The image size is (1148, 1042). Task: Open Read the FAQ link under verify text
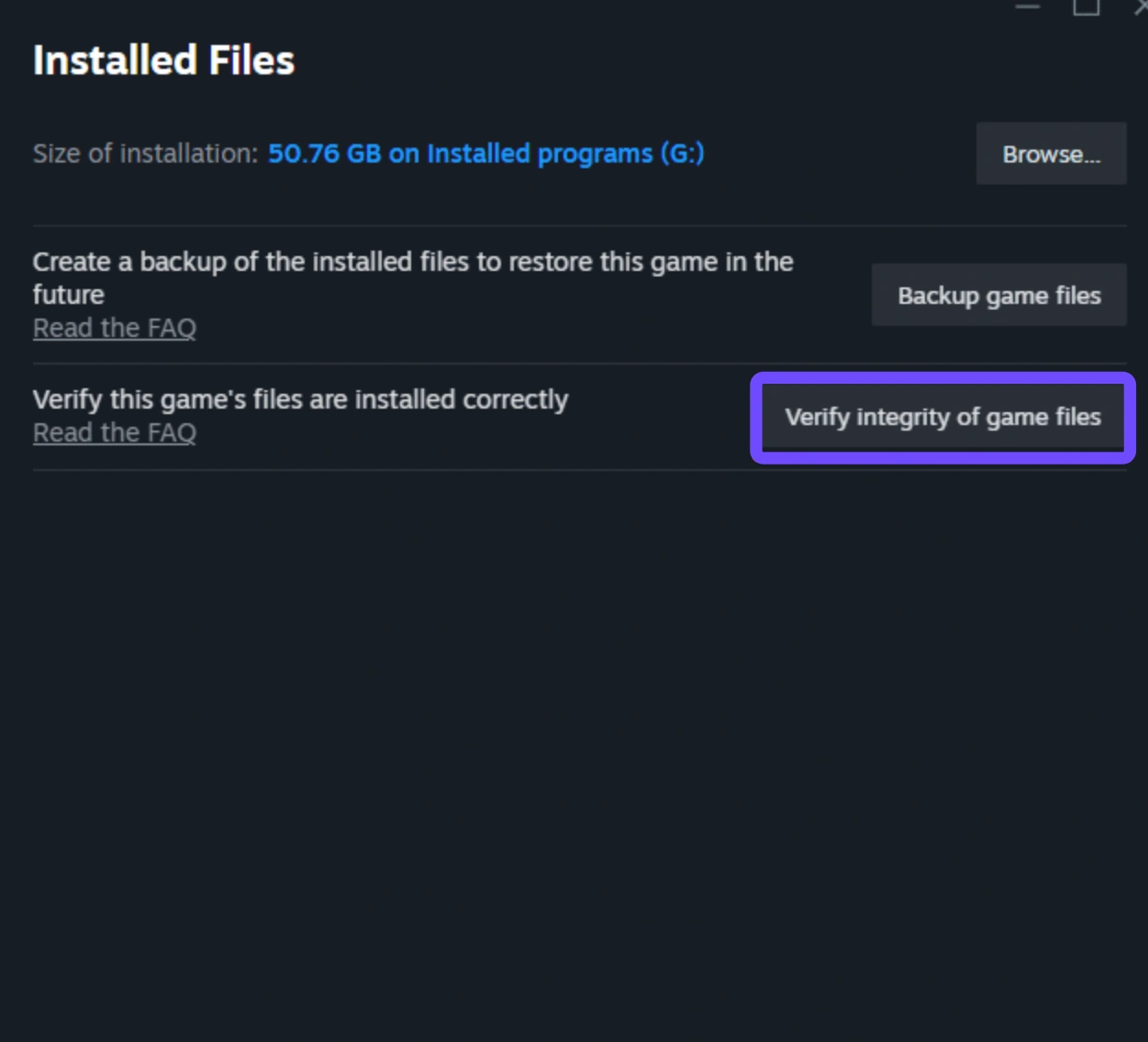pyautogui.click(x=115, y=432)
